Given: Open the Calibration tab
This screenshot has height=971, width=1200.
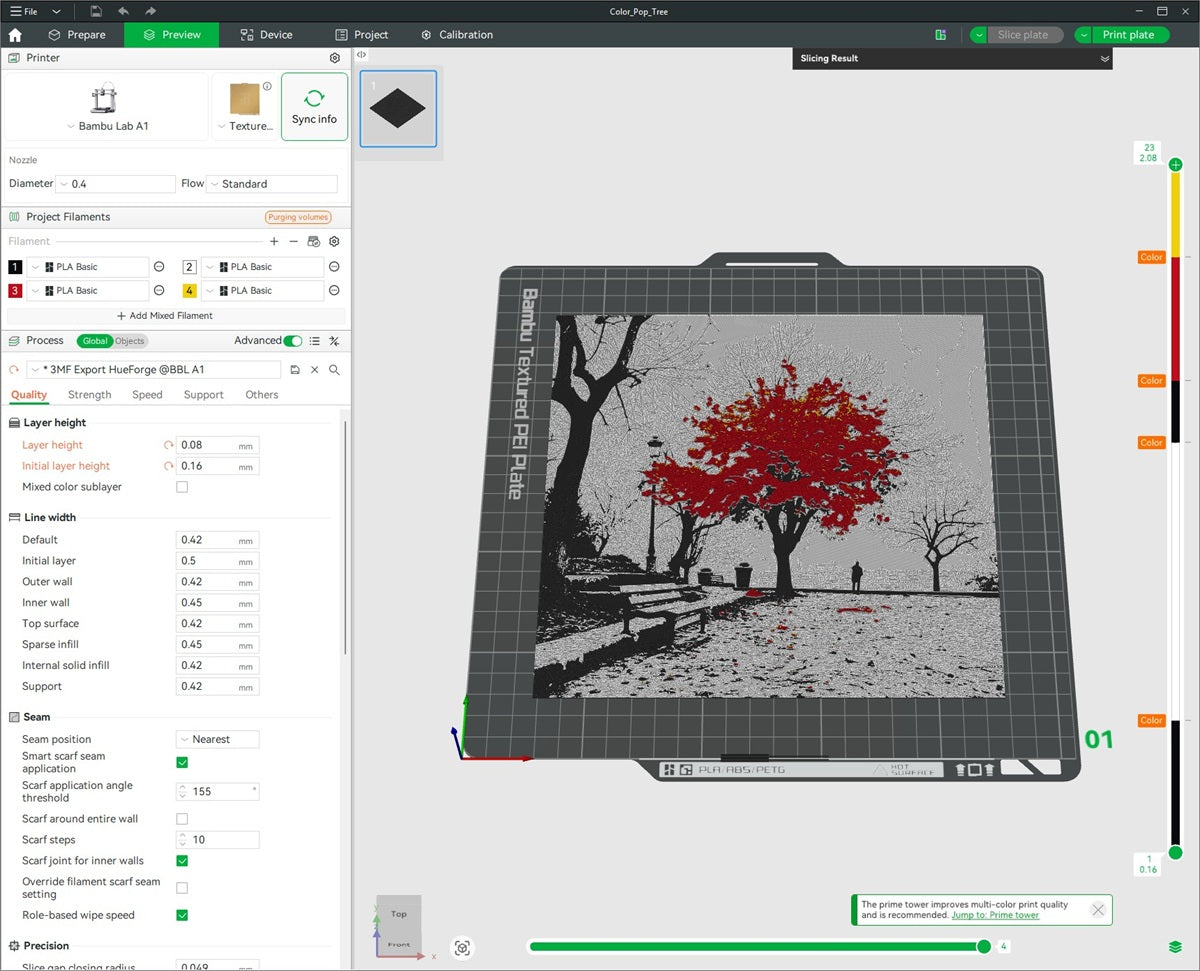Looking at the screenshot, I should click(457, 35).
